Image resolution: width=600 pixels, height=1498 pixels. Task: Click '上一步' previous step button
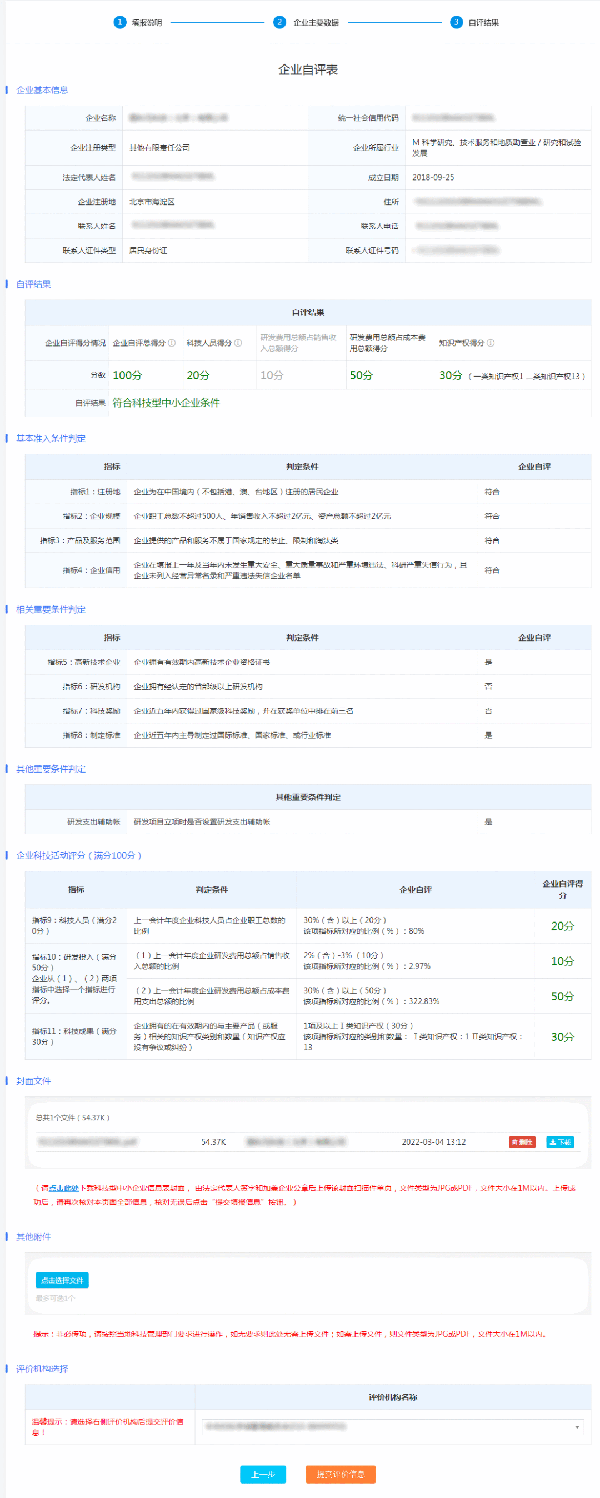point(263,1475)
